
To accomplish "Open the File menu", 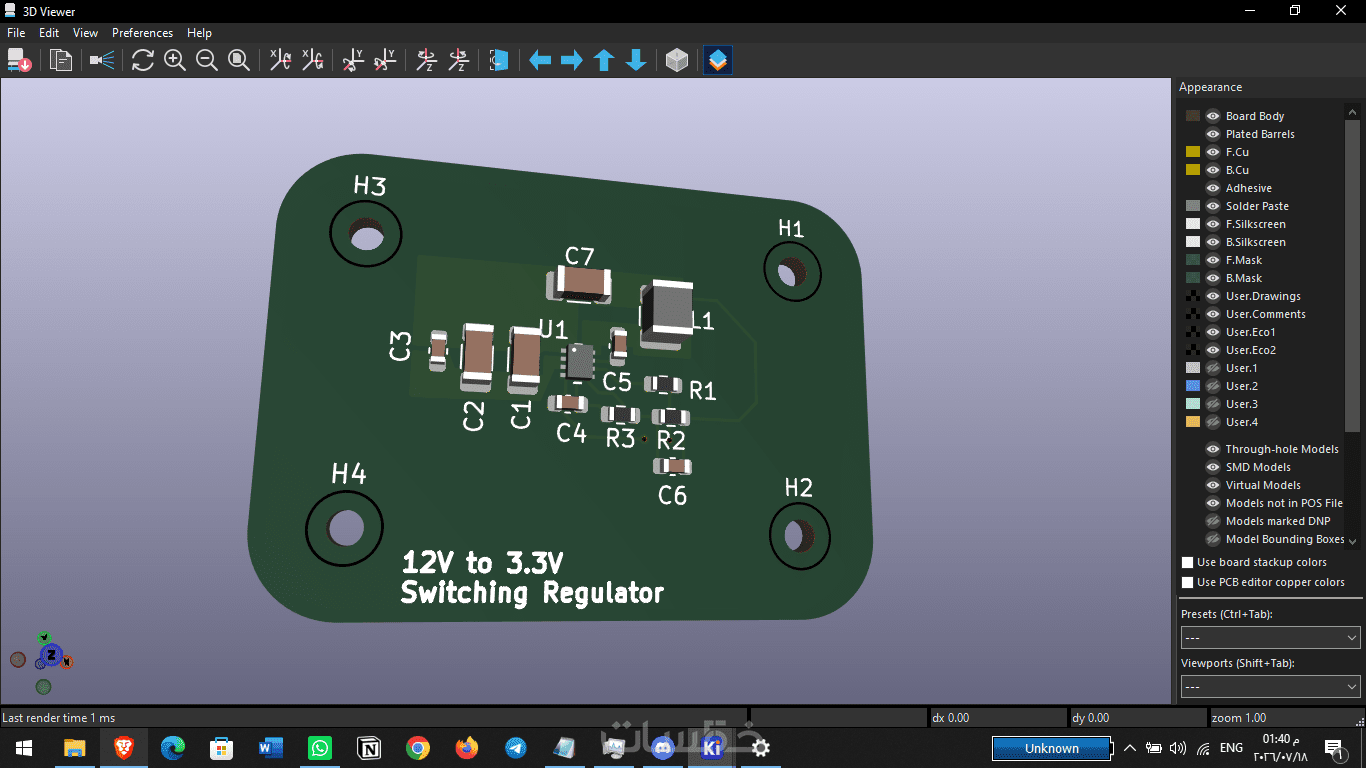I will click(16, 33).
